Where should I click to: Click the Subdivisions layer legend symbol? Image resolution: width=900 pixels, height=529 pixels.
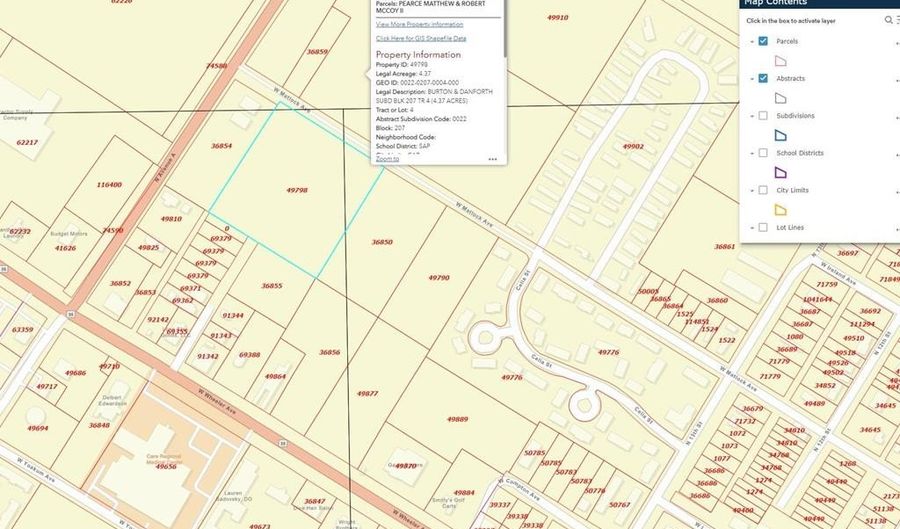point(780,135)
